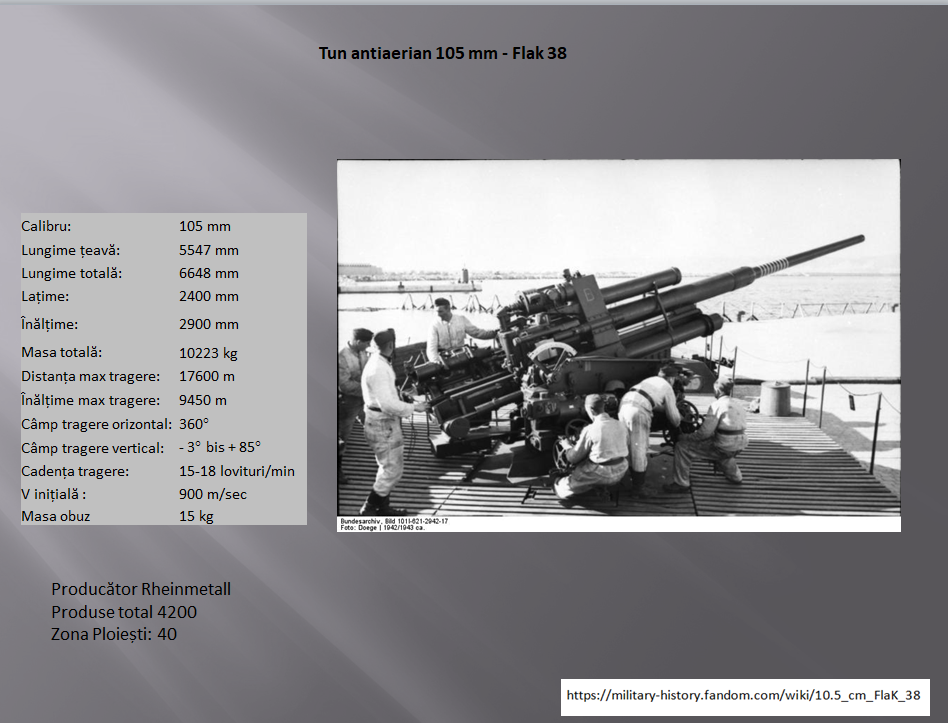948x723 pixels.
Task: Select the '360°' traverse value
Action: (x=193, y=424)
